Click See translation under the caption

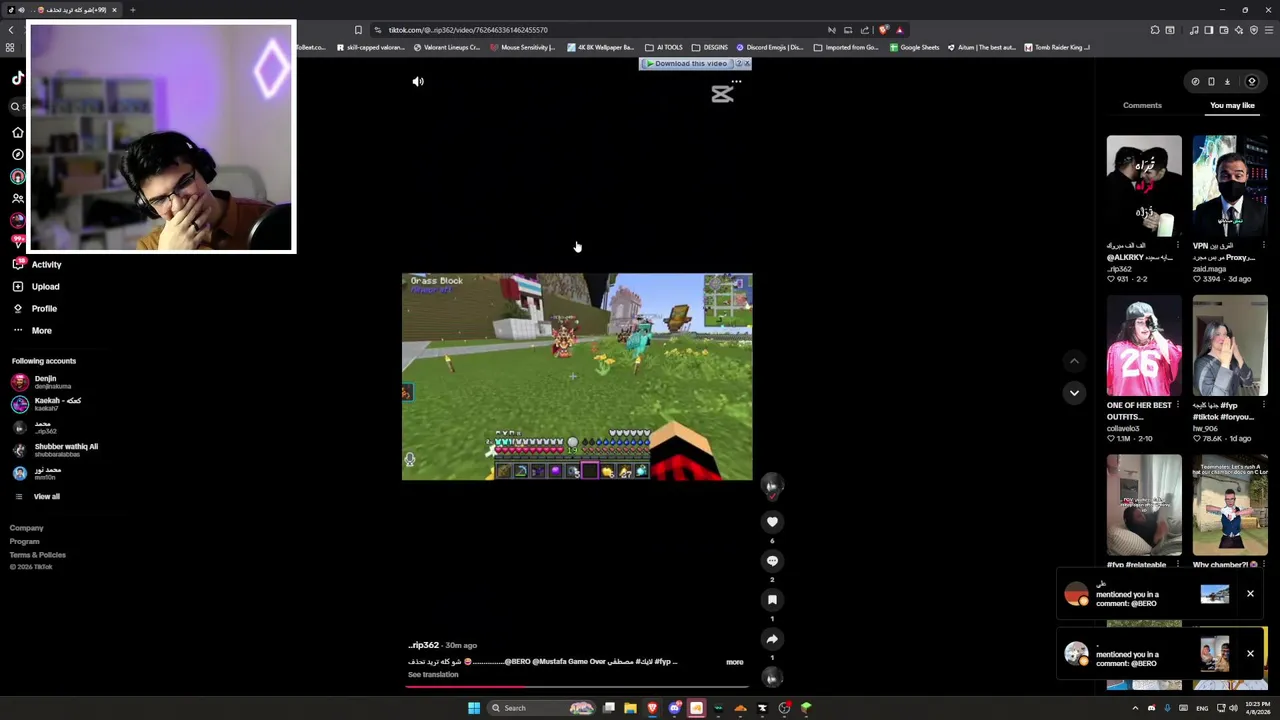click(x=433, y=674)
